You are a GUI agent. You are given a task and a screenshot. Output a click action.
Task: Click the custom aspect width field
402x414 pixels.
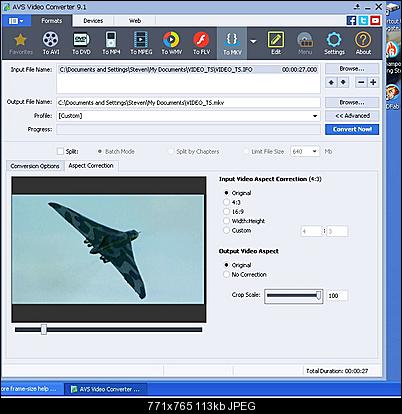click(311, 231)
